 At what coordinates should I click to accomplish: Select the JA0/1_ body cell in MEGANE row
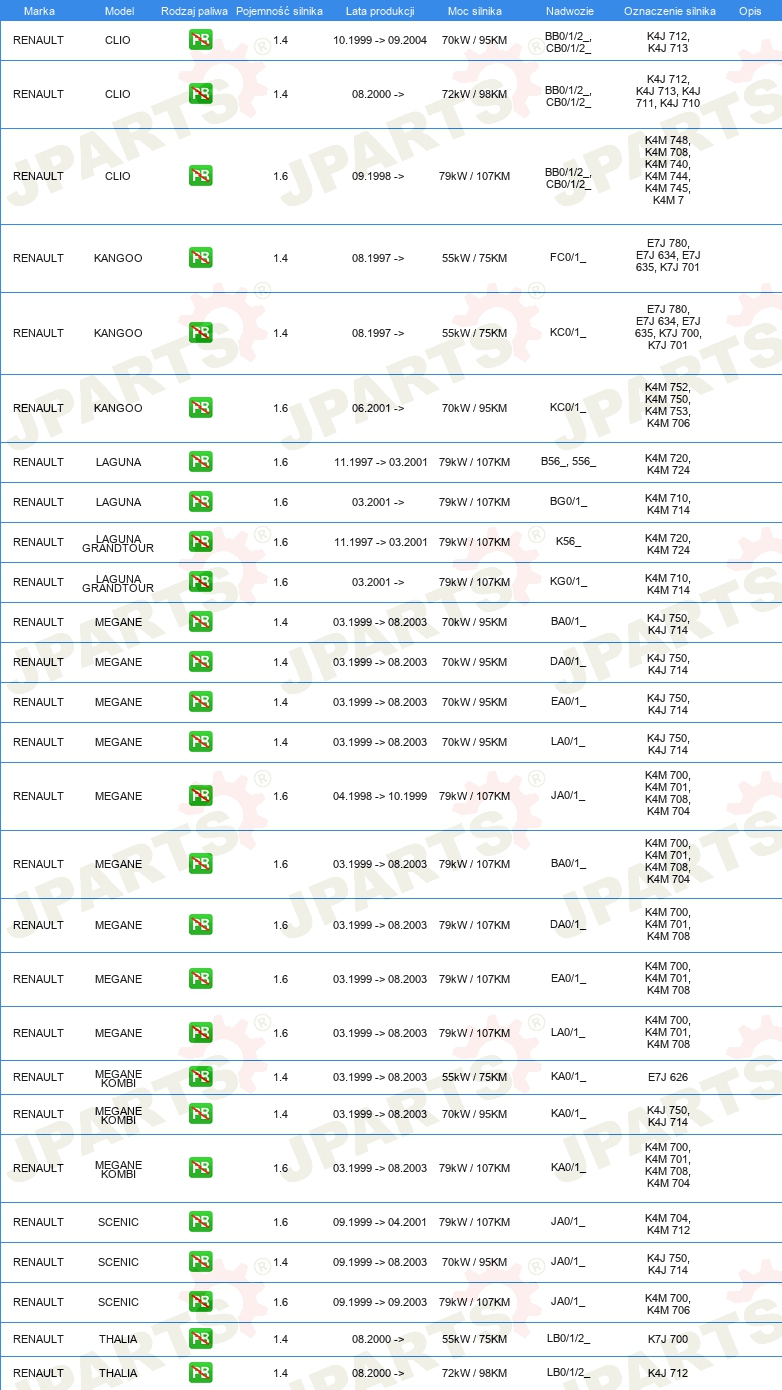tap(568, 796)
